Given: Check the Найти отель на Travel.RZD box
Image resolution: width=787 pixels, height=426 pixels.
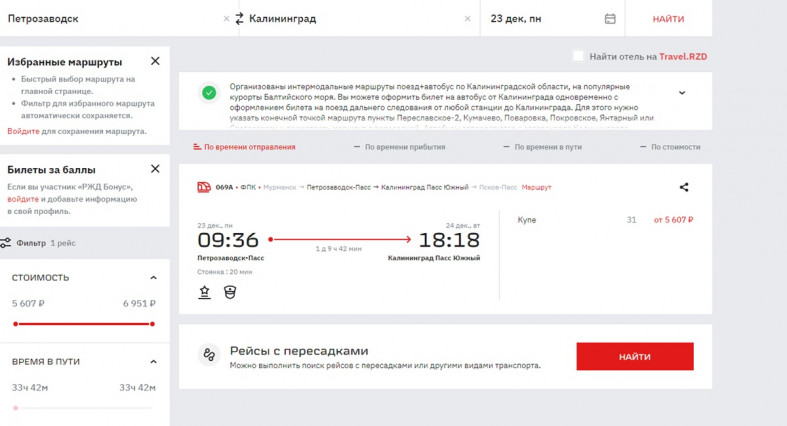Looking at the screenshot, I should point(578,56).
